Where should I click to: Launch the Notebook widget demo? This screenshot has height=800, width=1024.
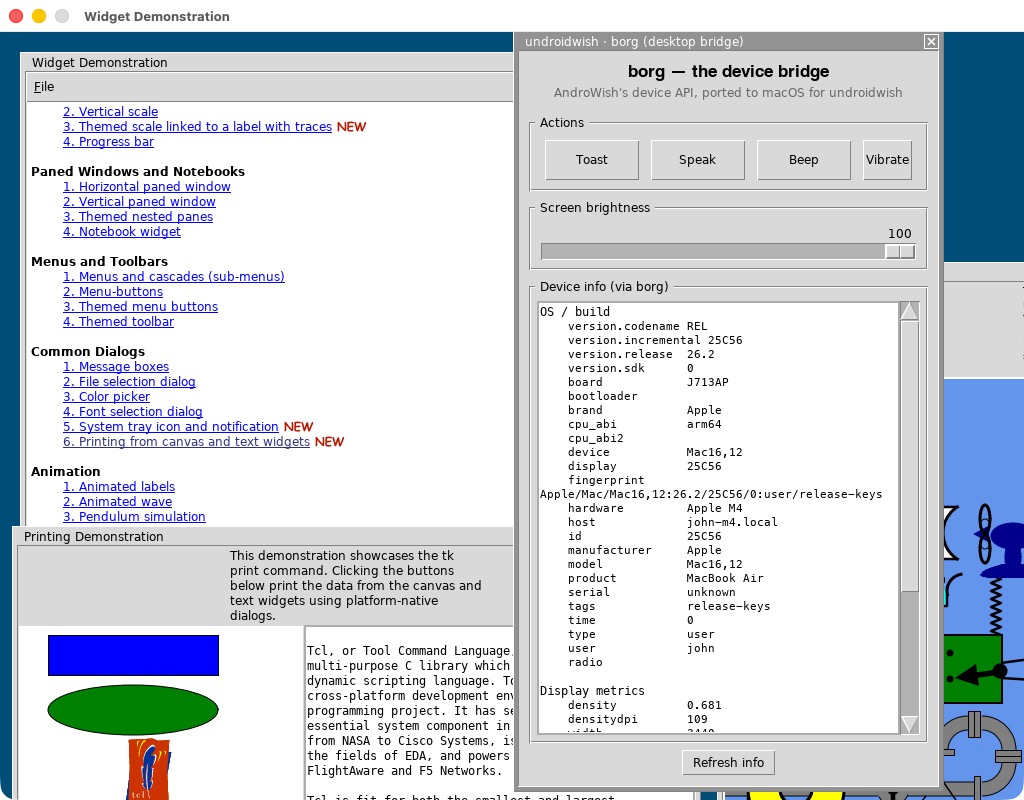click(x=122, y=232)
